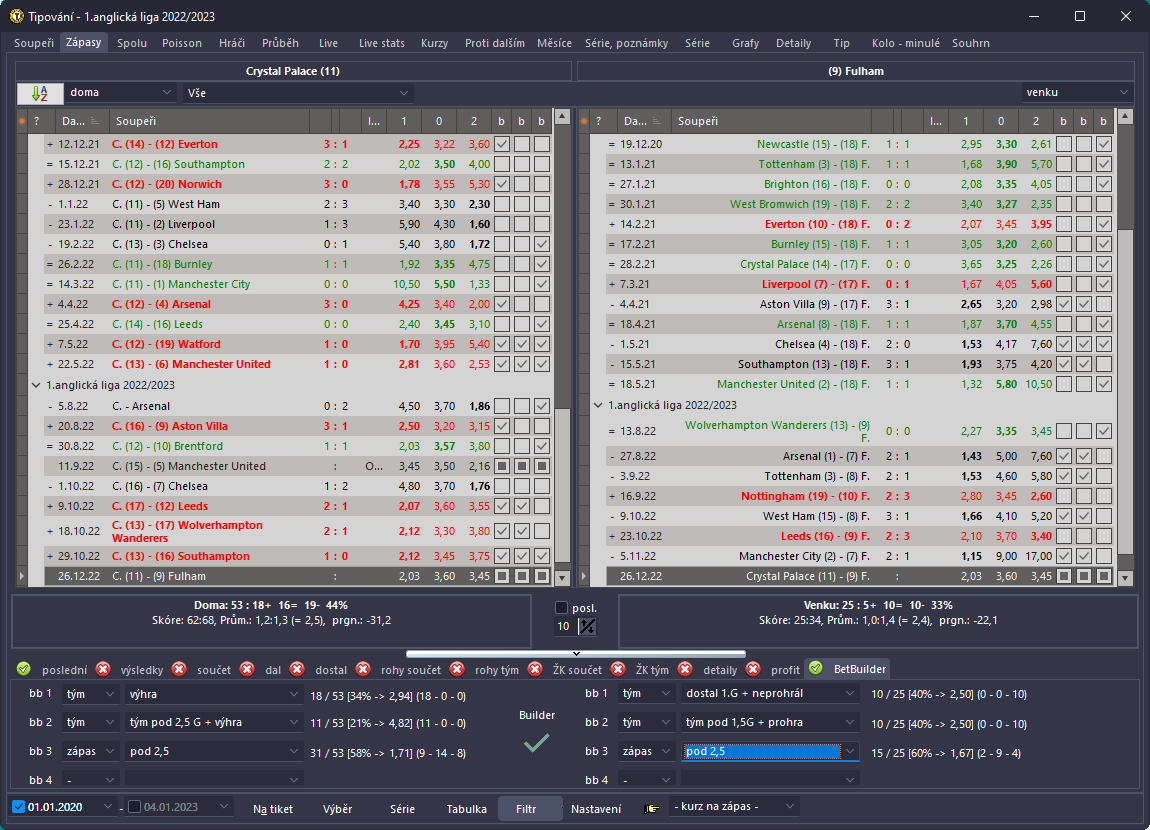This screenshot has width=1150, height=830.
Task: Enable the posl. checkbox
Action: 562,607
